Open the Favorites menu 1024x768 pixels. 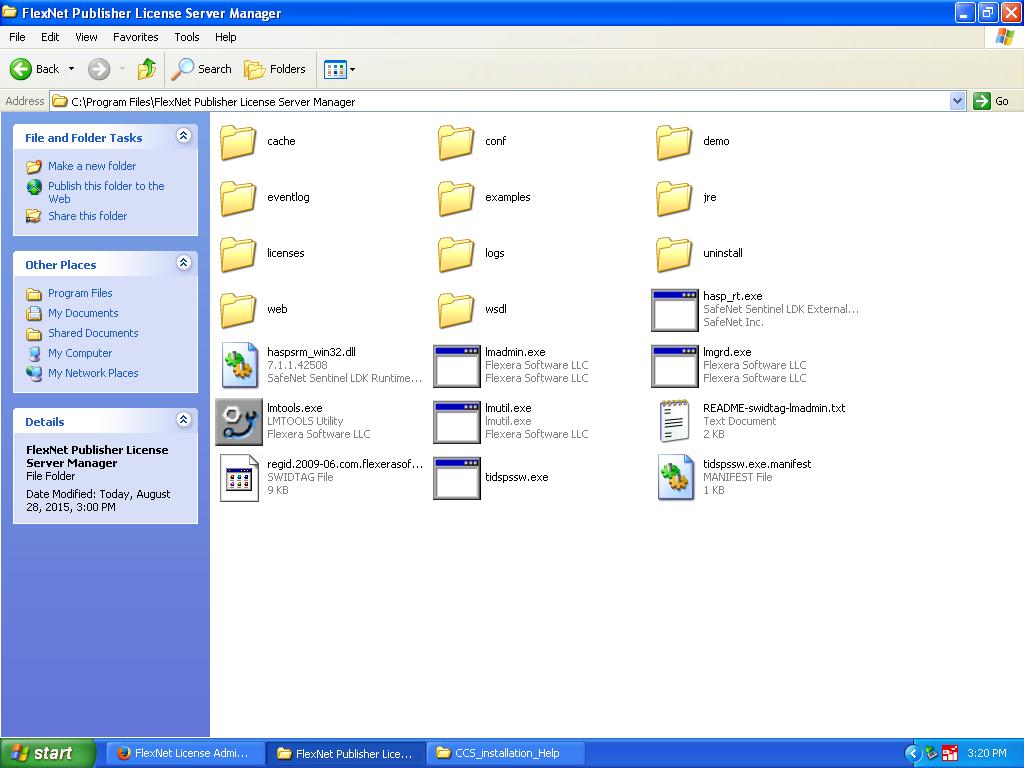tap(135, 37)
